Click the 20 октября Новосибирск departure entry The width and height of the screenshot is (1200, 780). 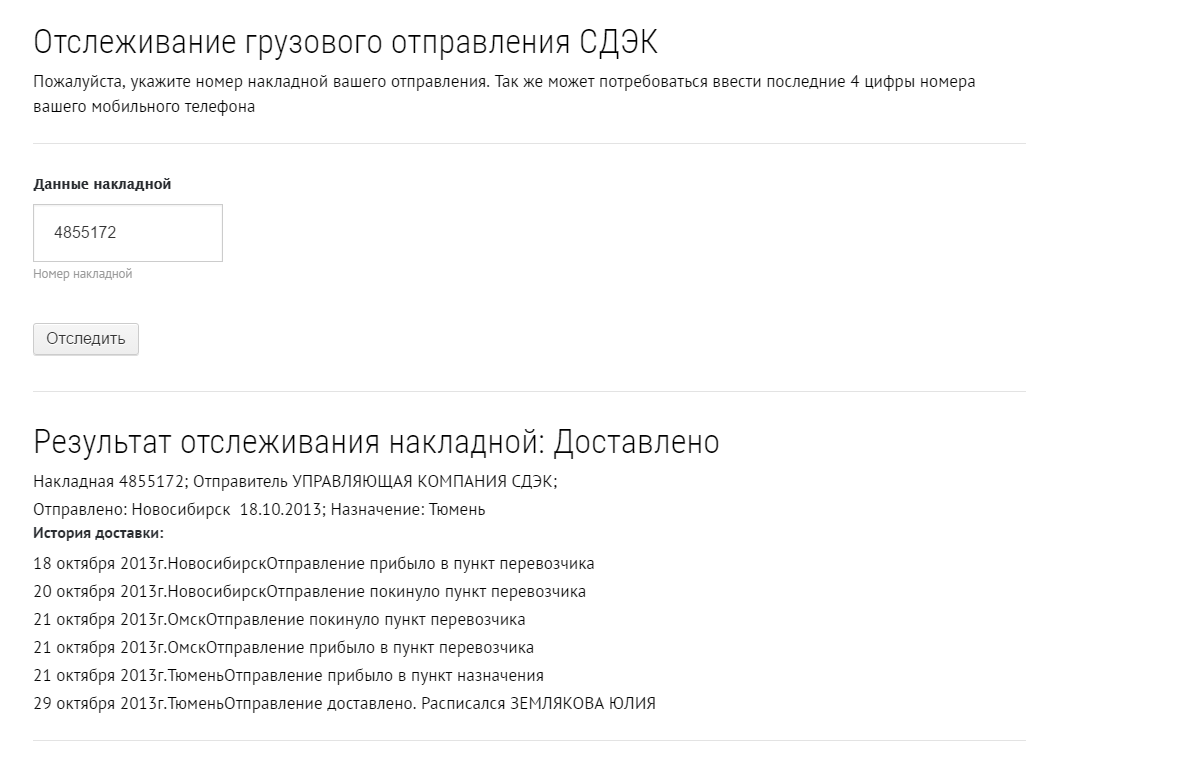click(309, 591)
